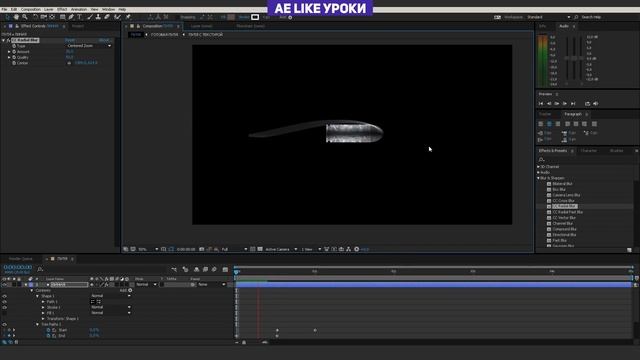Click right align text in Paragraph panel
The height and width of the screenshot is (360, 640).
(x=558, y=124)
